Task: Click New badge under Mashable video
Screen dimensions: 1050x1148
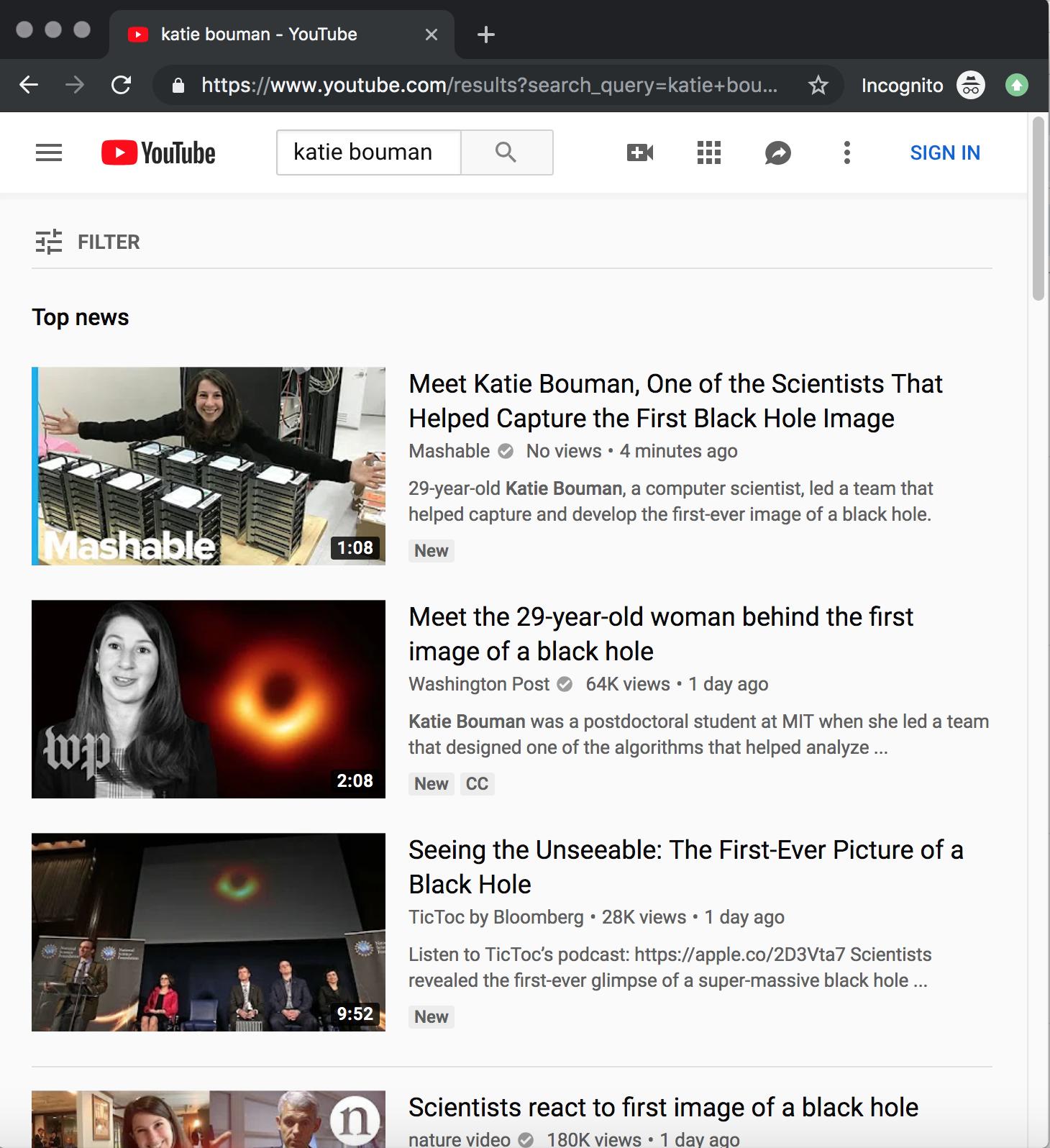Action: (432, 550)
